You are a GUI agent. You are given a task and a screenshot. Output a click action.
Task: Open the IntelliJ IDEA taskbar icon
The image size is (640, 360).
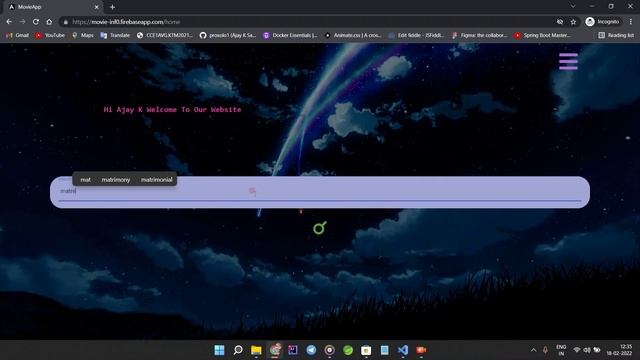293,350
